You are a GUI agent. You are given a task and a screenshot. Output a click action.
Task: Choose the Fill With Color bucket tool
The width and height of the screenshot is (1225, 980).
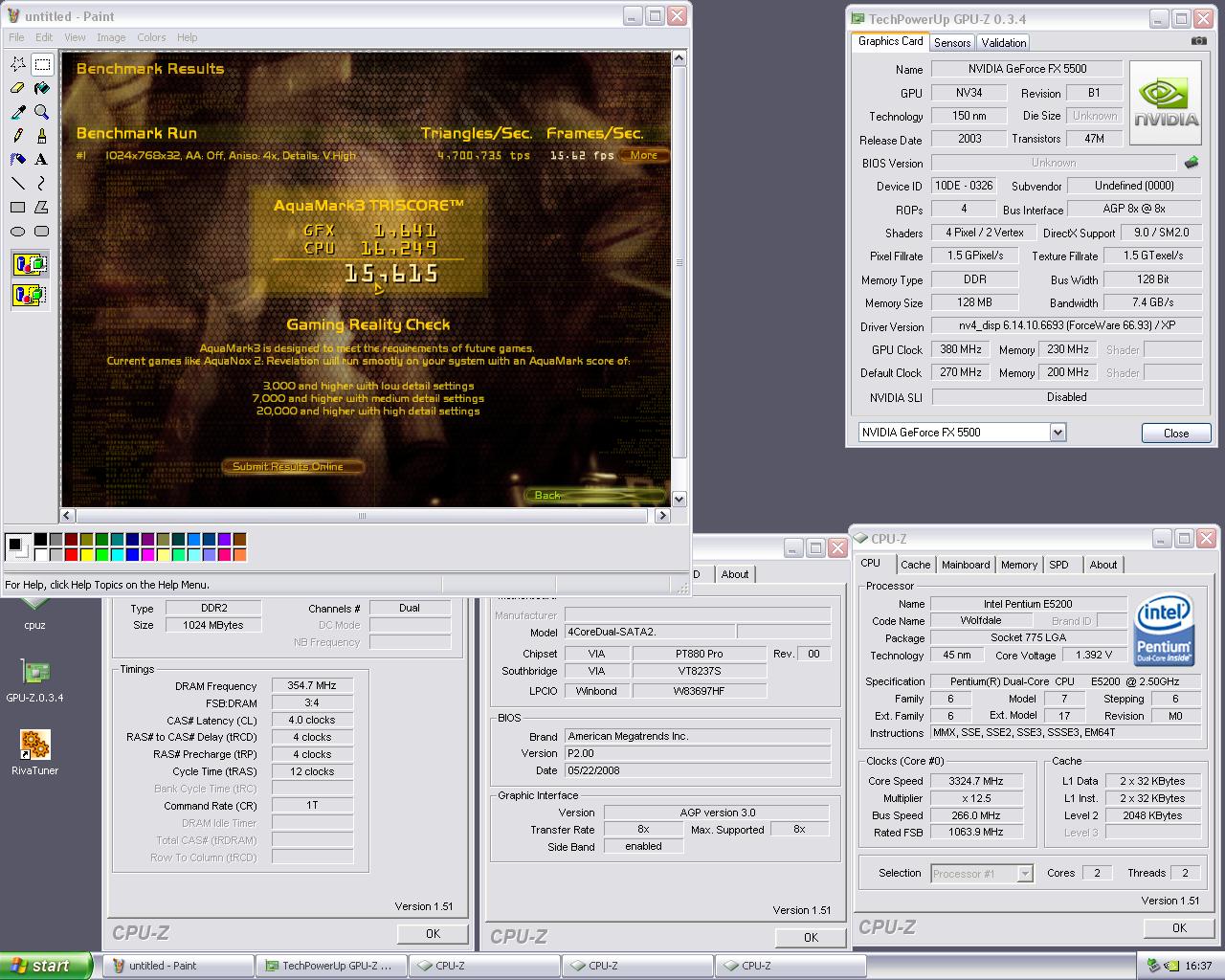42,88
